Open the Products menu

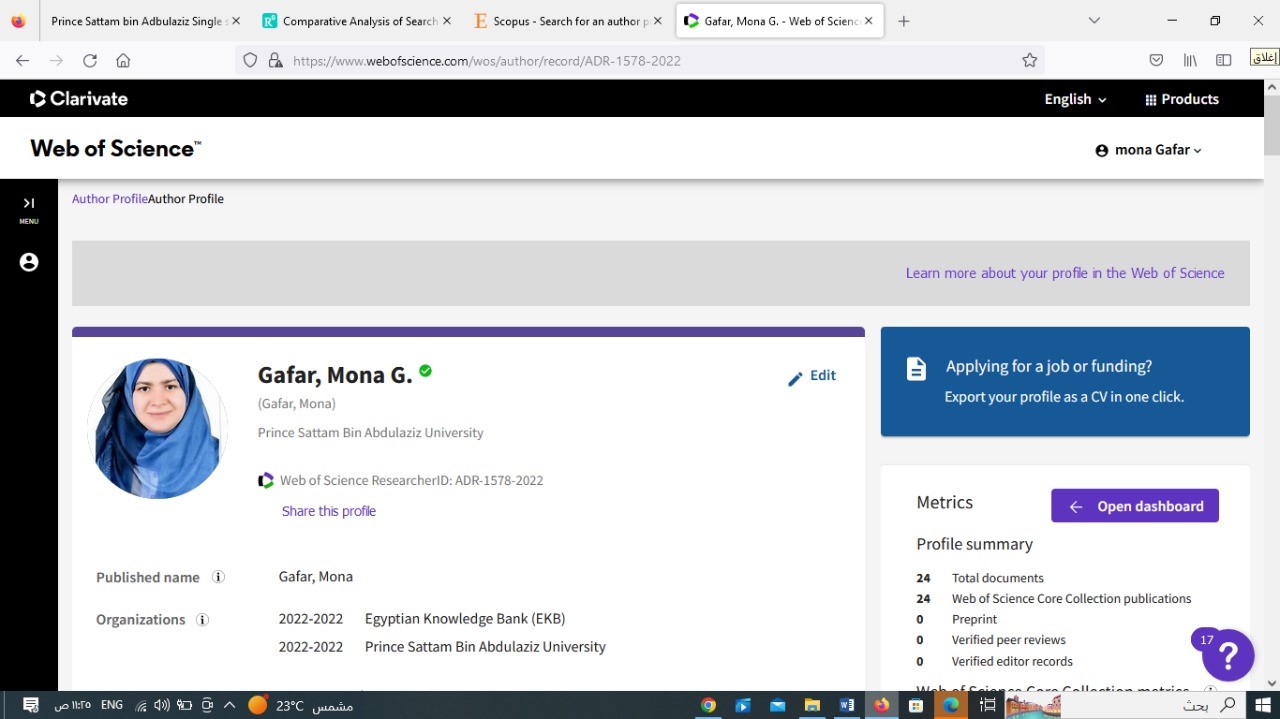pos(1181,99)
